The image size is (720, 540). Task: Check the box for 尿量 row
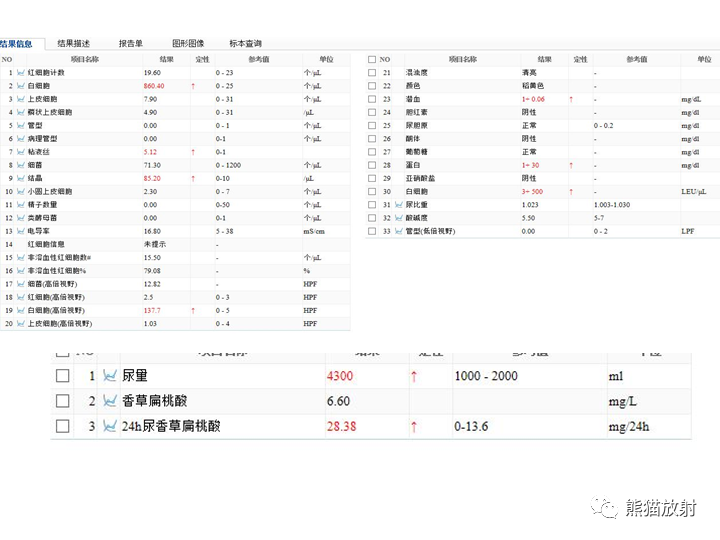[62, 376]
